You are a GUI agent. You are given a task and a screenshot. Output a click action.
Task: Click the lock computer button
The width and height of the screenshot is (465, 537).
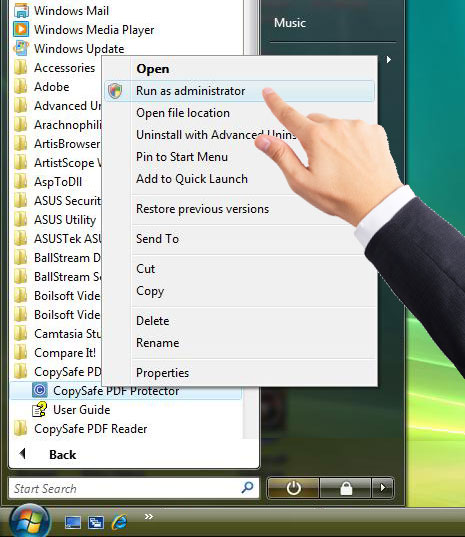click(346, 488)
